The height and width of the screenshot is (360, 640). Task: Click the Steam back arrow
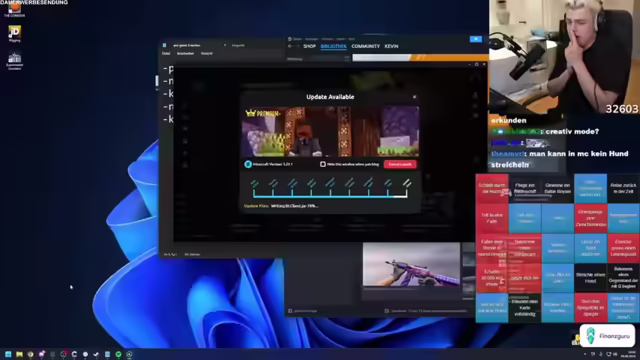pos(290,47)
